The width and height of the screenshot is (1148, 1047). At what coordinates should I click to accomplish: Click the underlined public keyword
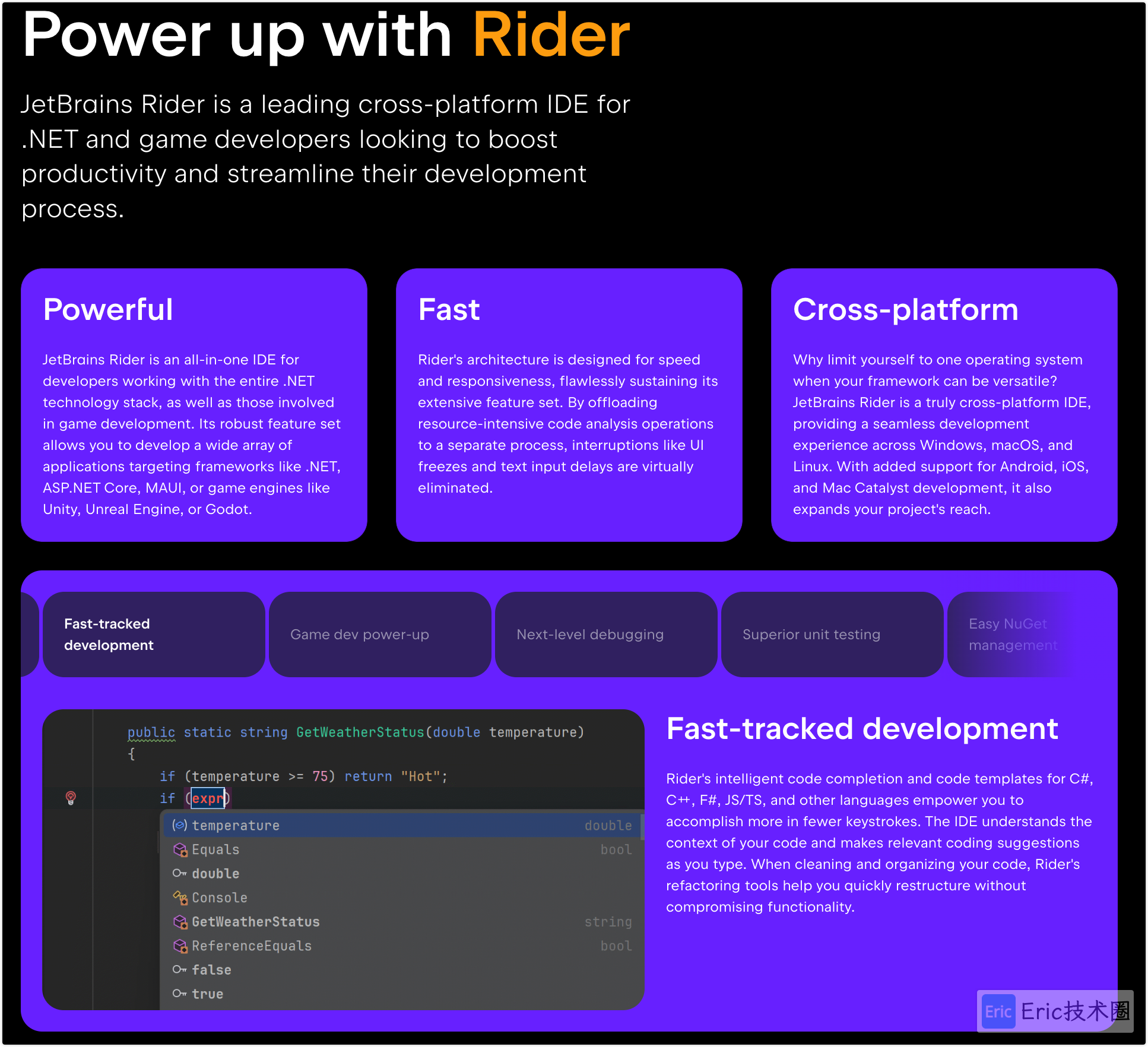(x=151, y=733)
